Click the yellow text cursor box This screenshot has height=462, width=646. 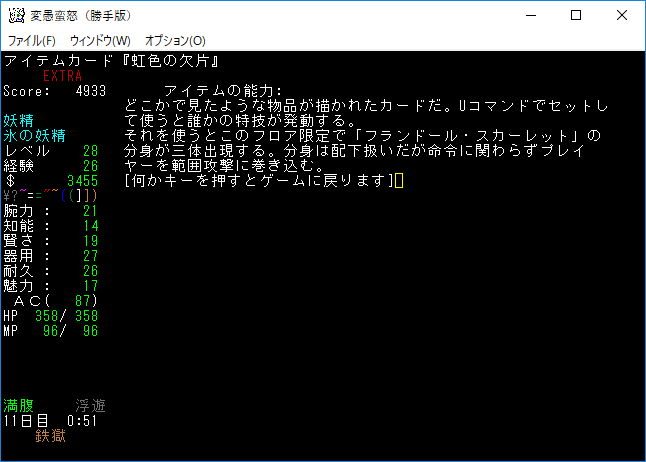point(398,180)
